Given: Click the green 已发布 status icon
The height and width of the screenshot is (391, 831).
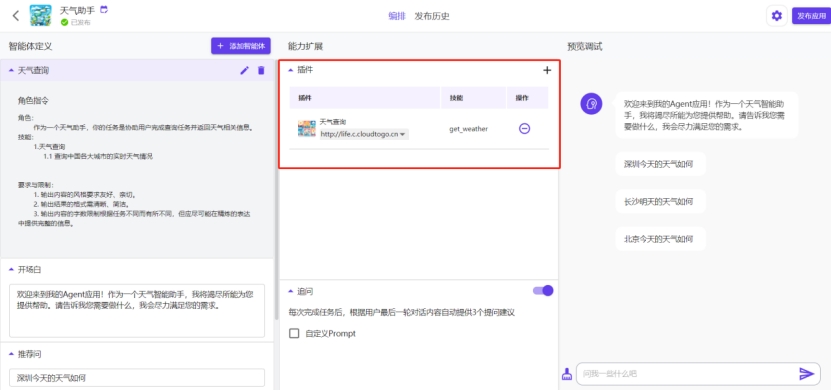Looking at the screenshot, I should pos(65,22).
